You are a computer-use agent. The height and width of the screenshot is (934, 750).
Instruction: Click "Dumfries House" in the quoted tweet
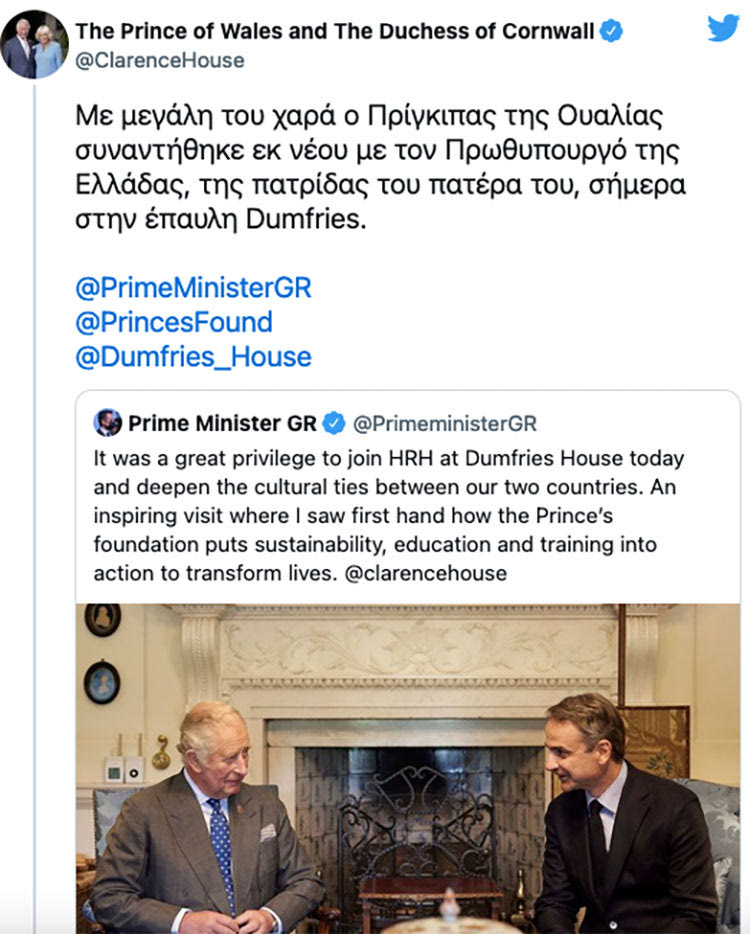point(577,459)
